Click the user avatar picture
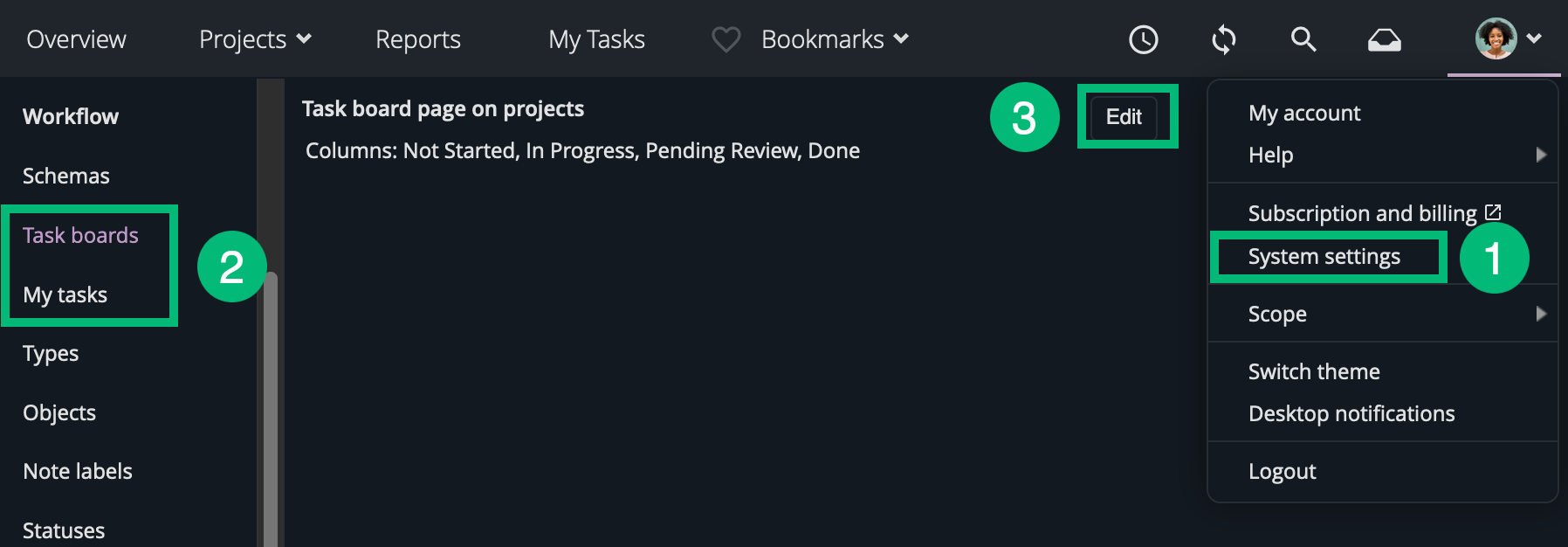Screen dimensions: 1568x547 coord(1496,39)
